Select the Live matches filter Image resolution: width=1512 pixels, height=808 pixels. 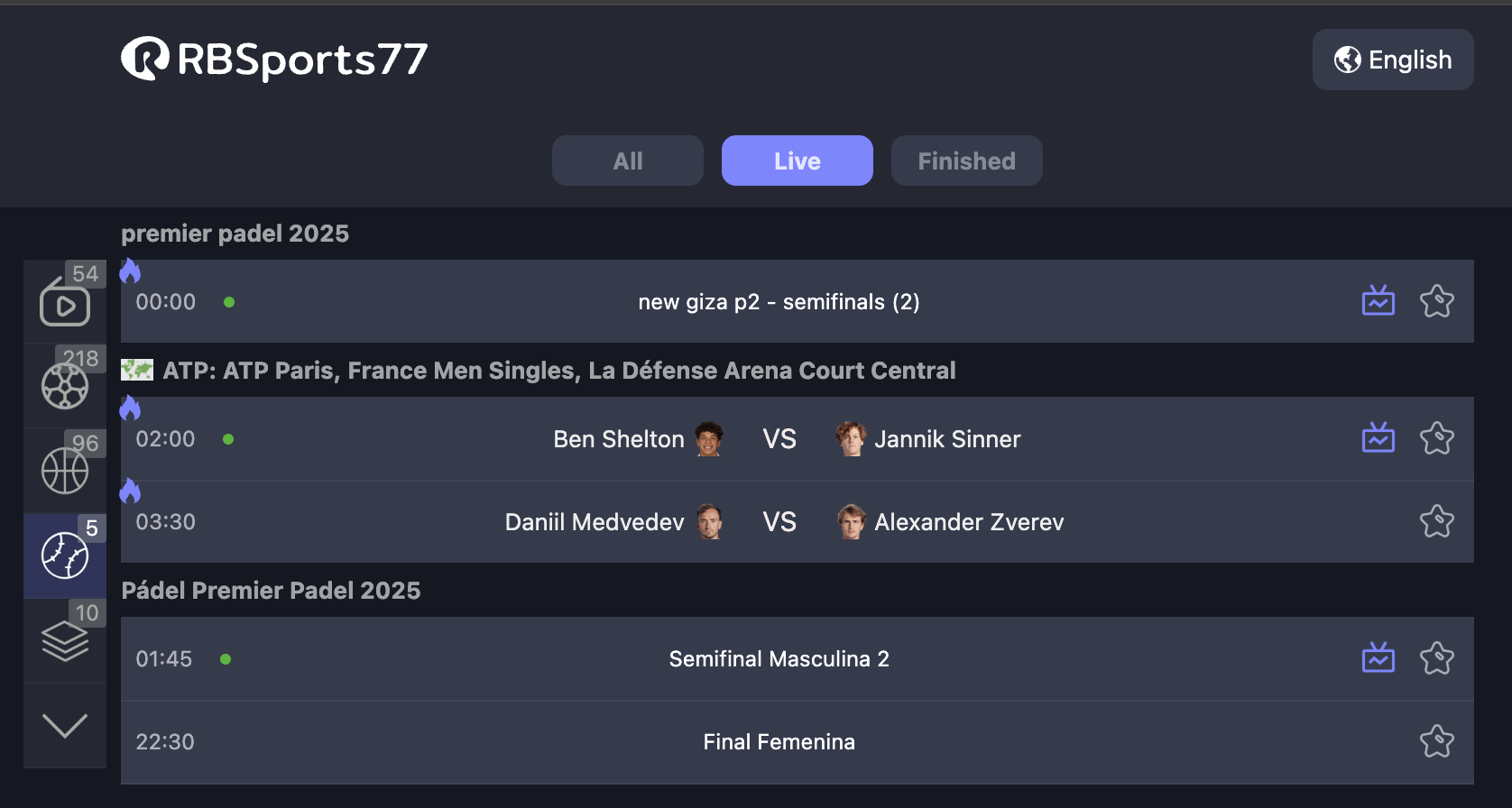point(797,161)
